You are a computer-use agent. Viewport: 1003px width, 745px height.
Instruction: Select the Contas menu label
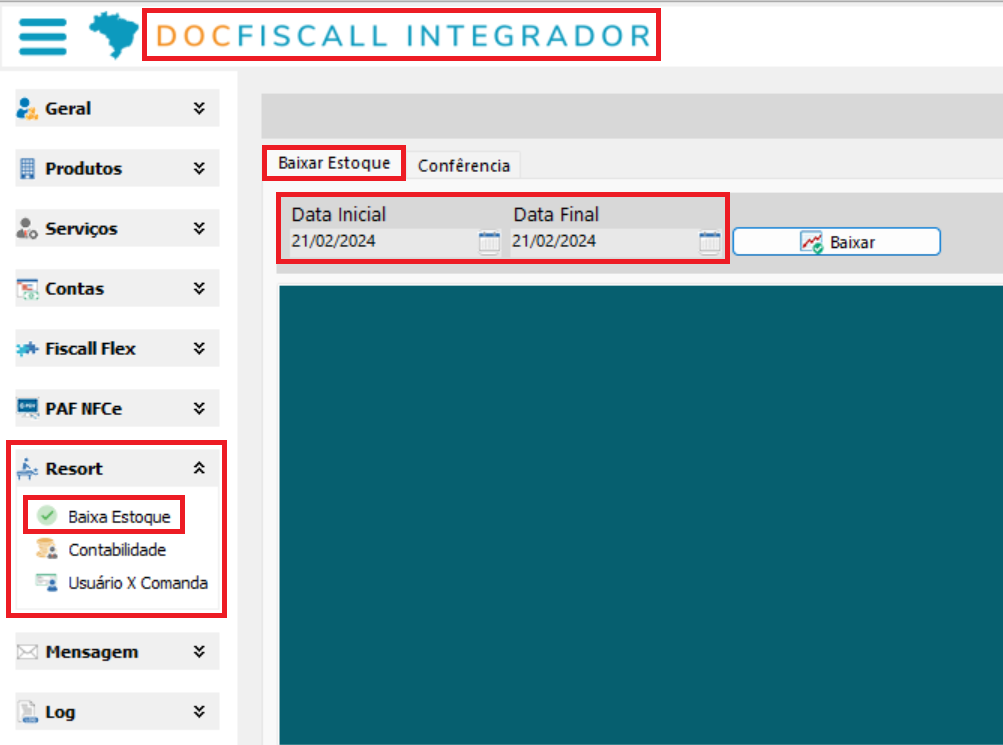74,289
